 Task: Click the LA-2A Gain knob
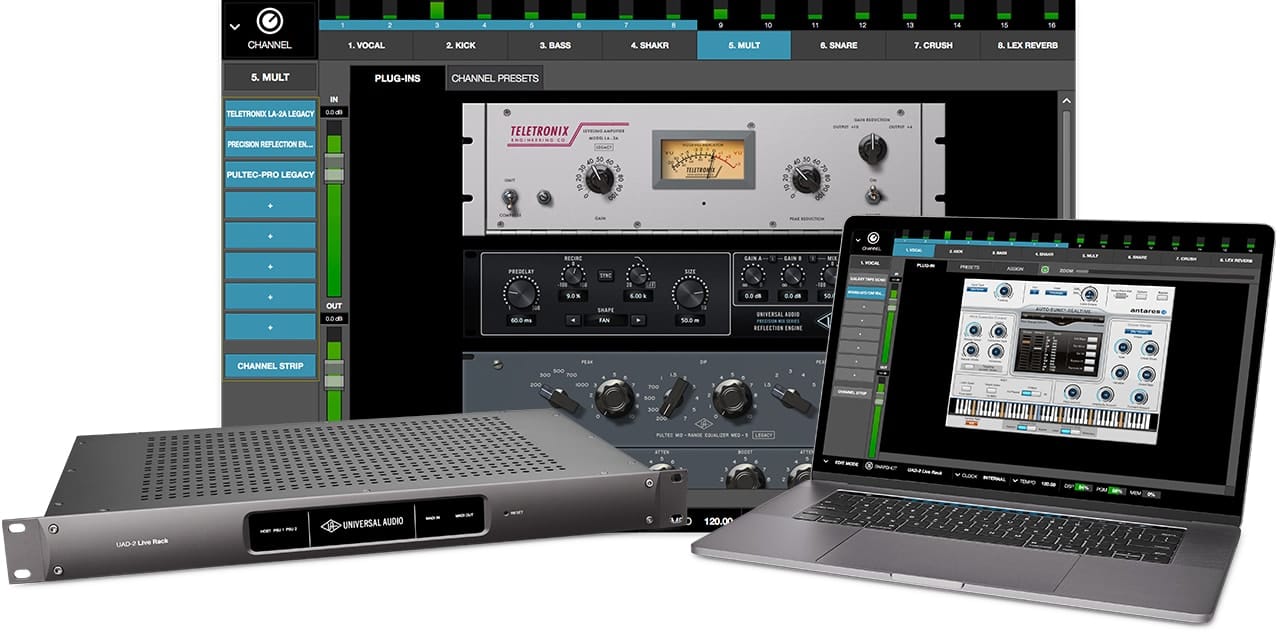(x=597, y=179)
